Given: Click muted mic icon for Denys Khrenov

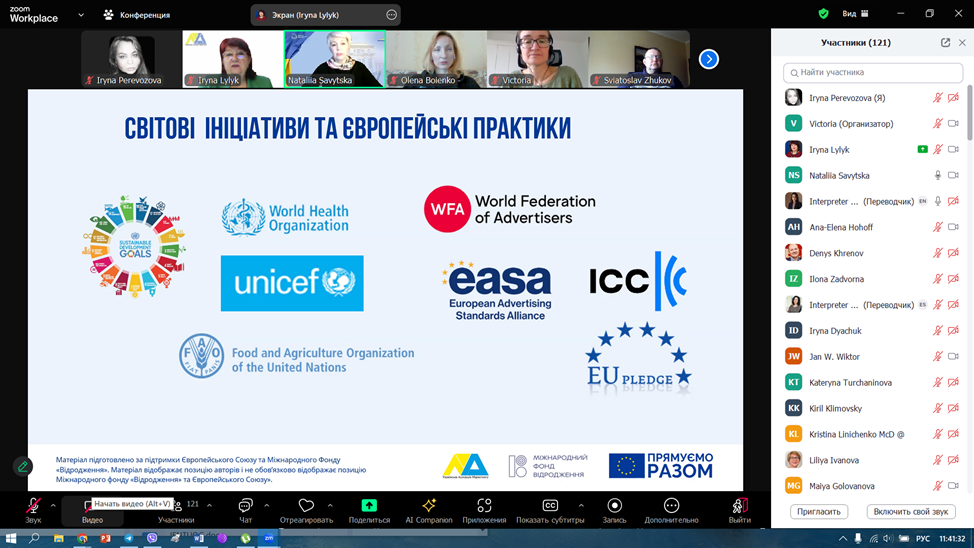Looking at the screenshot, I should click(x=937, y=253).
